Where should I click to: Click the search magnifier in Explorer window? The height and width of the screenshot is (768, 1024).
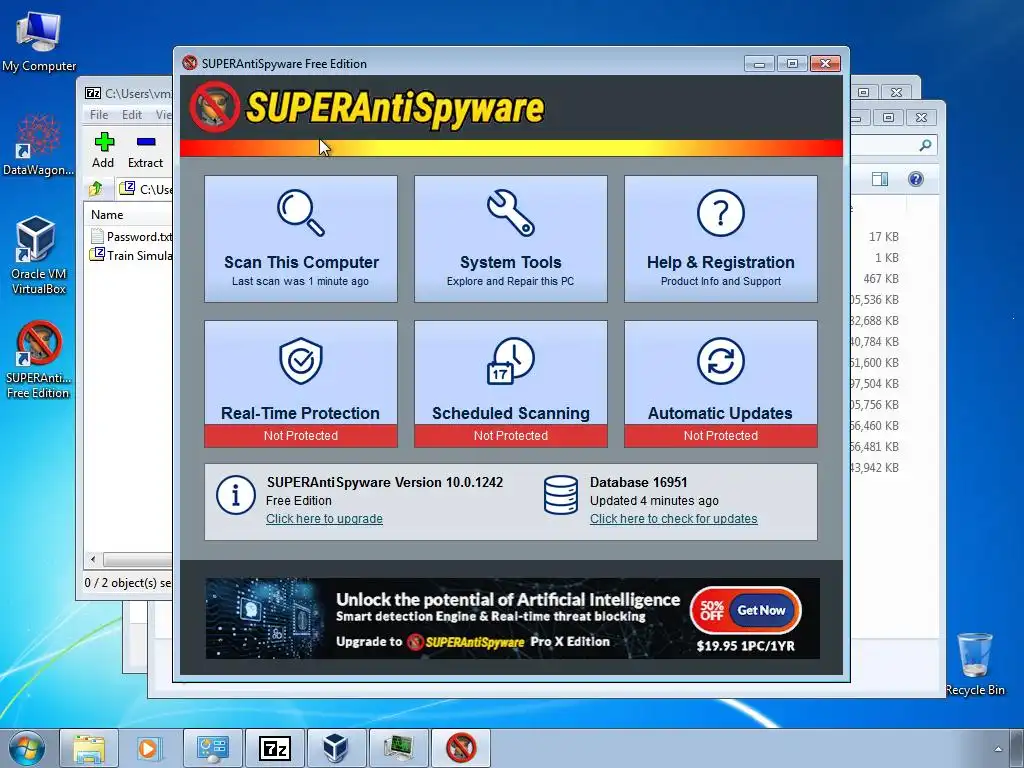(x=925, y=145)
